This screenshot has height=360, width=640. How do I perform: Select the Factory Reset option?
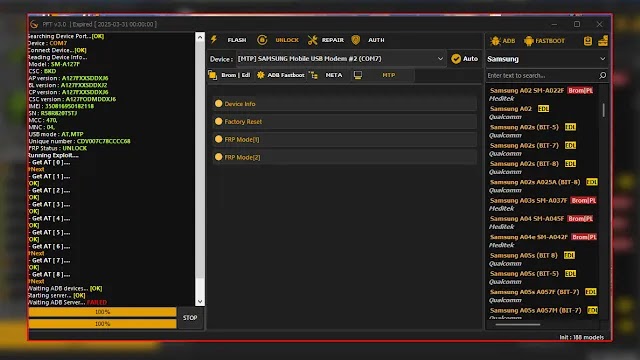[344, 122]
